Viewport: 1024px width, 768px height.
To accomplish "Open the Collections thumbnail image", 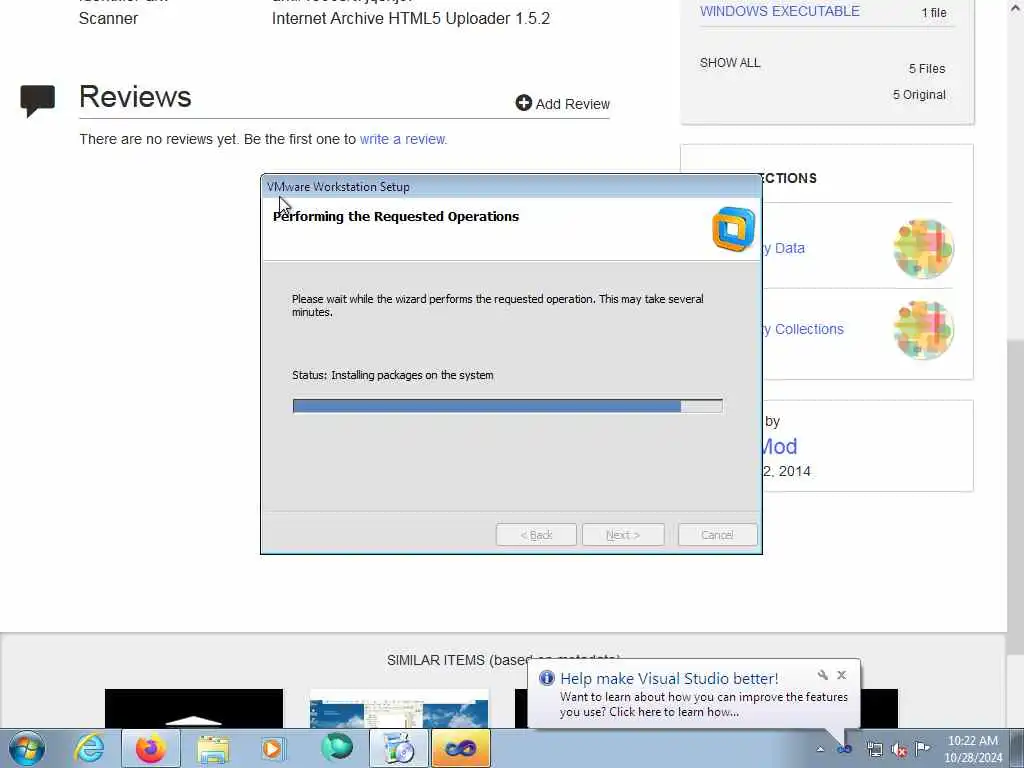I will [x=923, y=330].
